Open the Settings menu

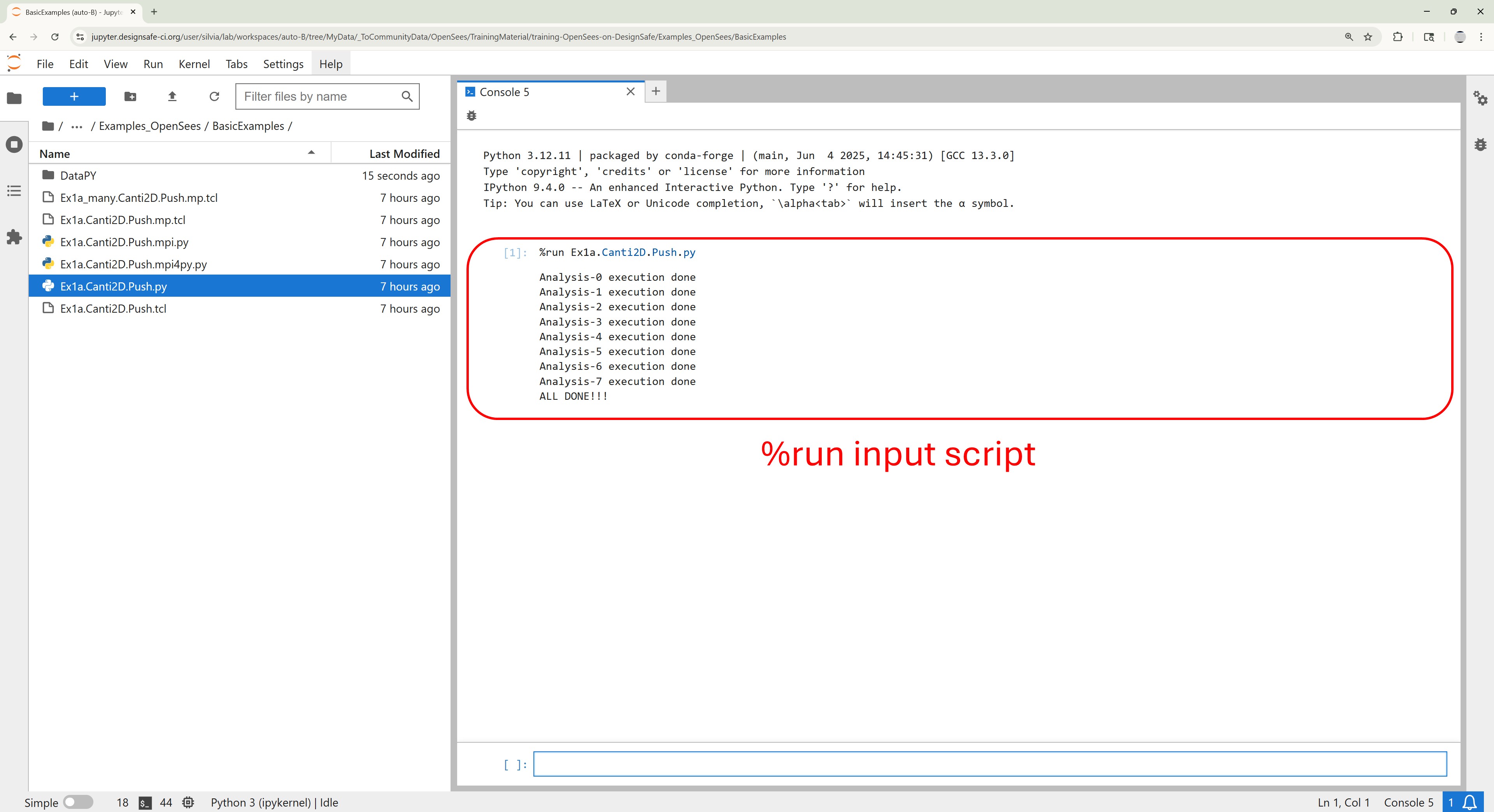(x=283, y=64)
